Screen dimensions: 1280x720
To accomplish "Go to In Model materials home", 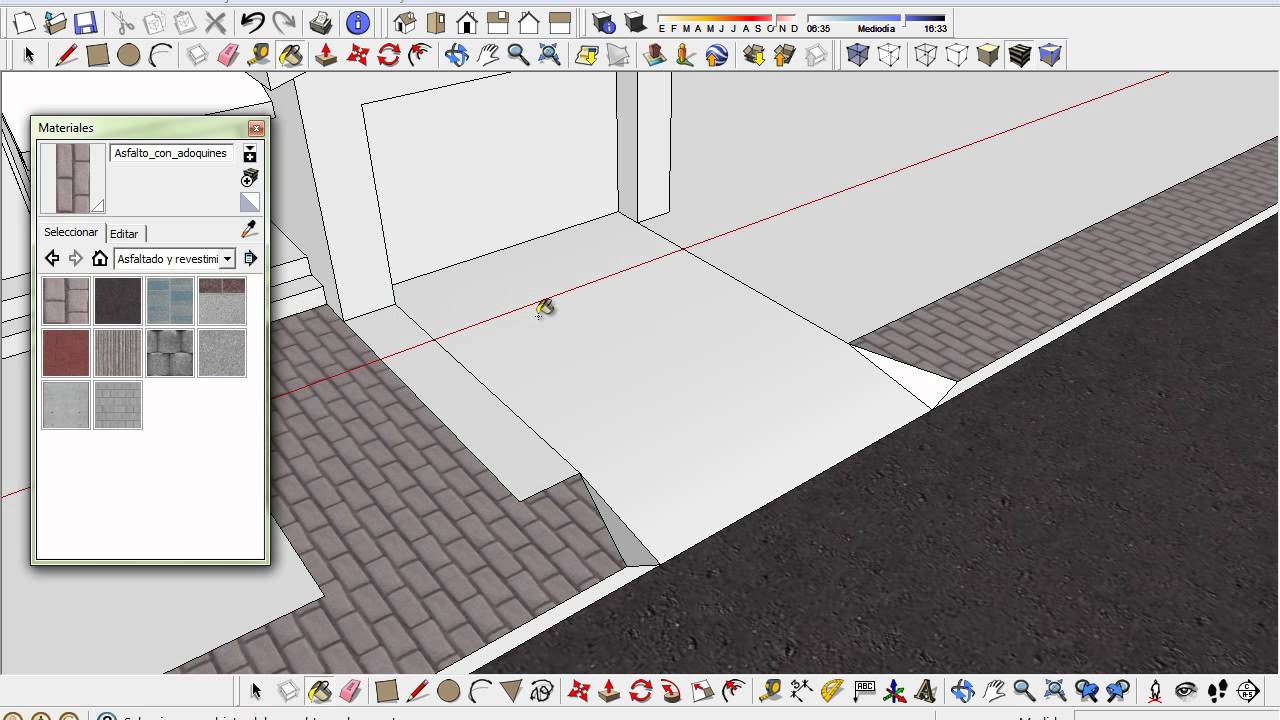I will [99, 258].
